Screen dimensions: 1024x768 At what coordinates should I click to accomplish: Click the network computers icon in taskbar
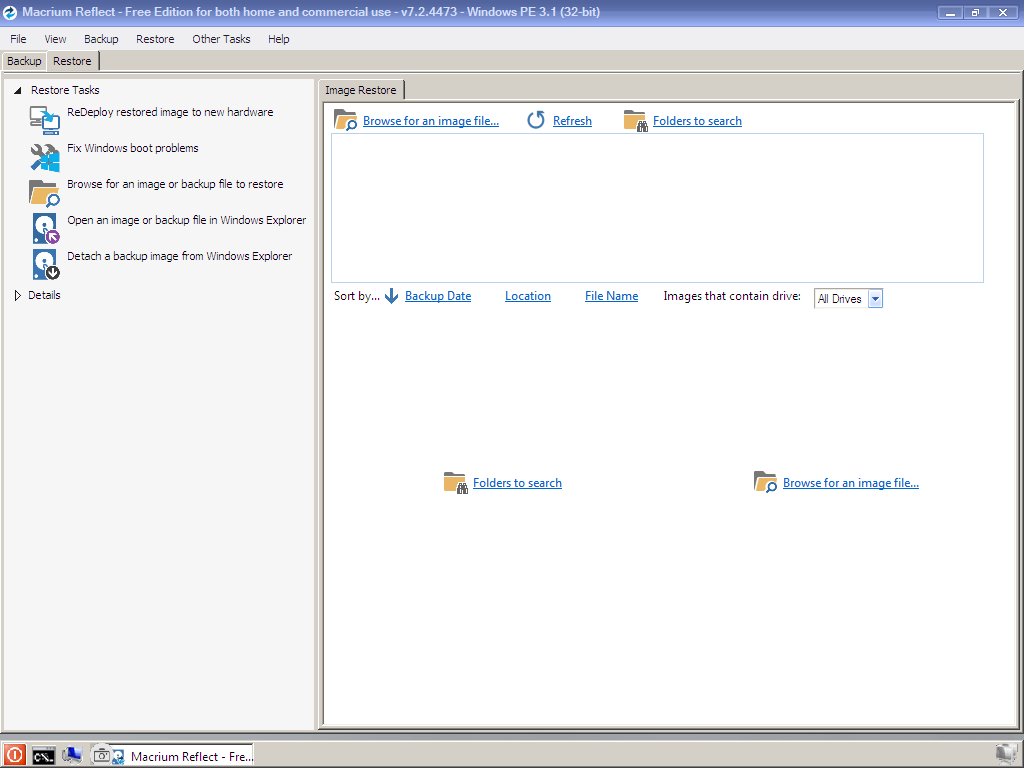point(72,756)
